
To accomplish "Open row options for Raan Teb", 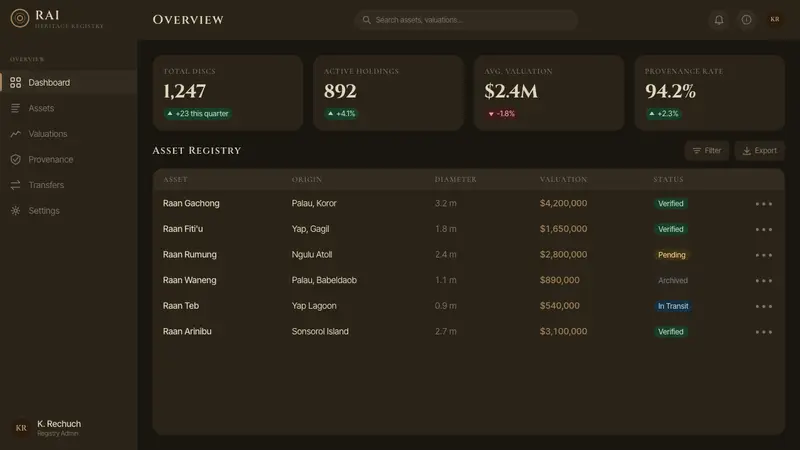I will (763, 306).
